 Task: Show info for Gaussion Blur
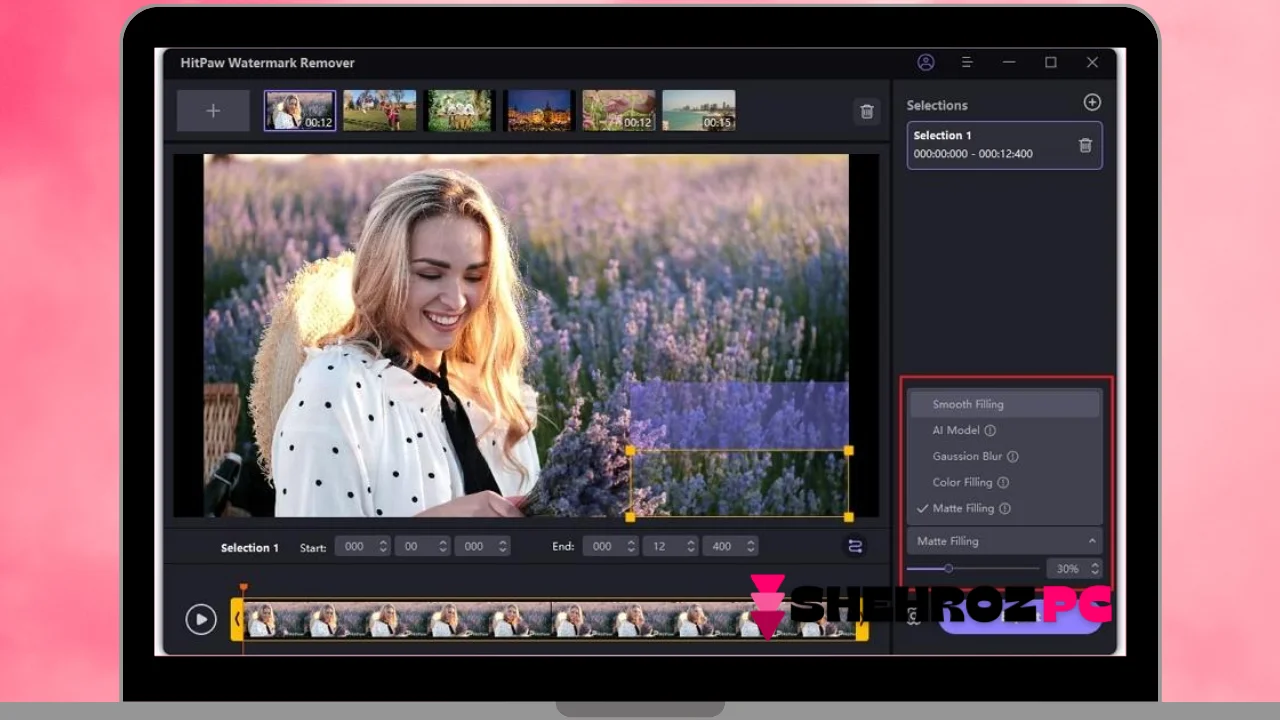(1012, 456)
